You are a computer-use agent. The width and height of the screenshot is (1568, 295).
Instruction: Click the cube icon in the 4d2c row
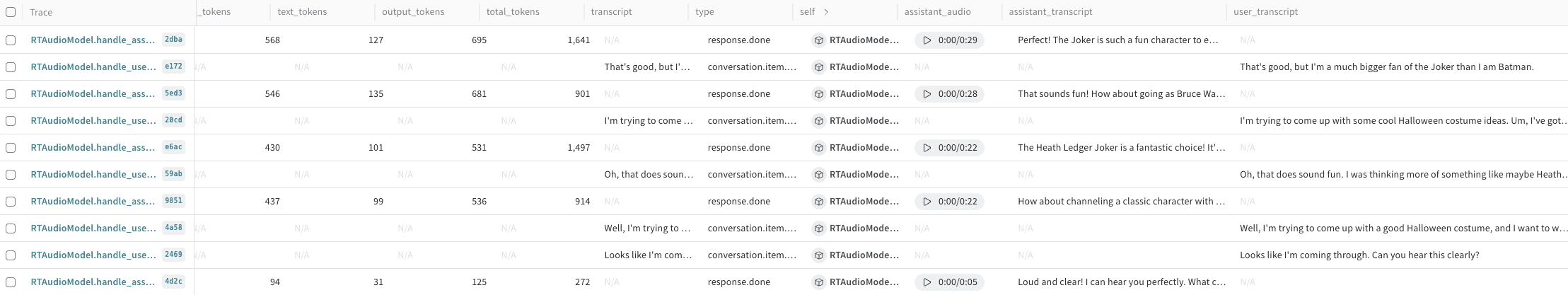(x=818, y=282)
